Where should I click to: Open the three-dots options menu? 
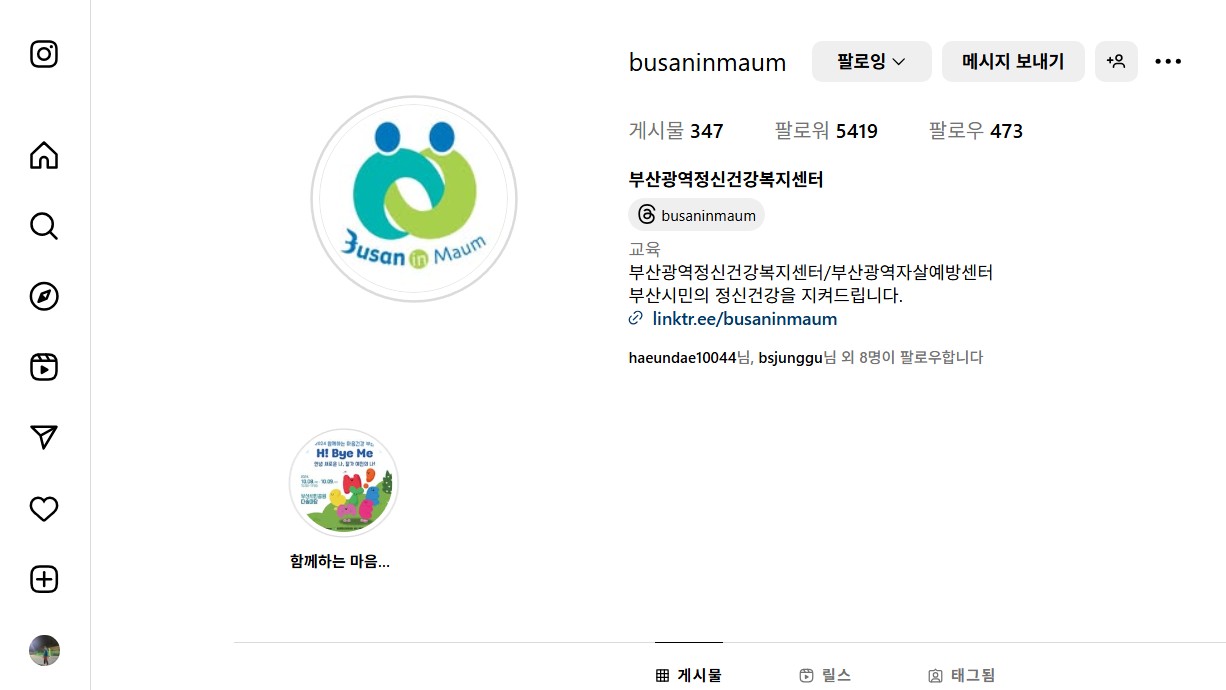coord(1168,61)
